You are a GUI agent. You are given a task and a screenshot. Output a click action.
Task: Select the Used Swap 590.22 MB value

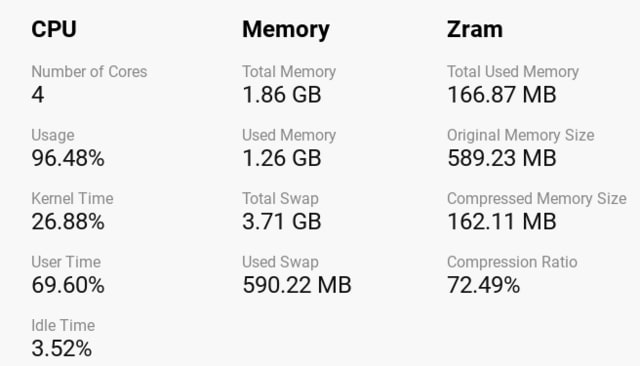point(297,285)
